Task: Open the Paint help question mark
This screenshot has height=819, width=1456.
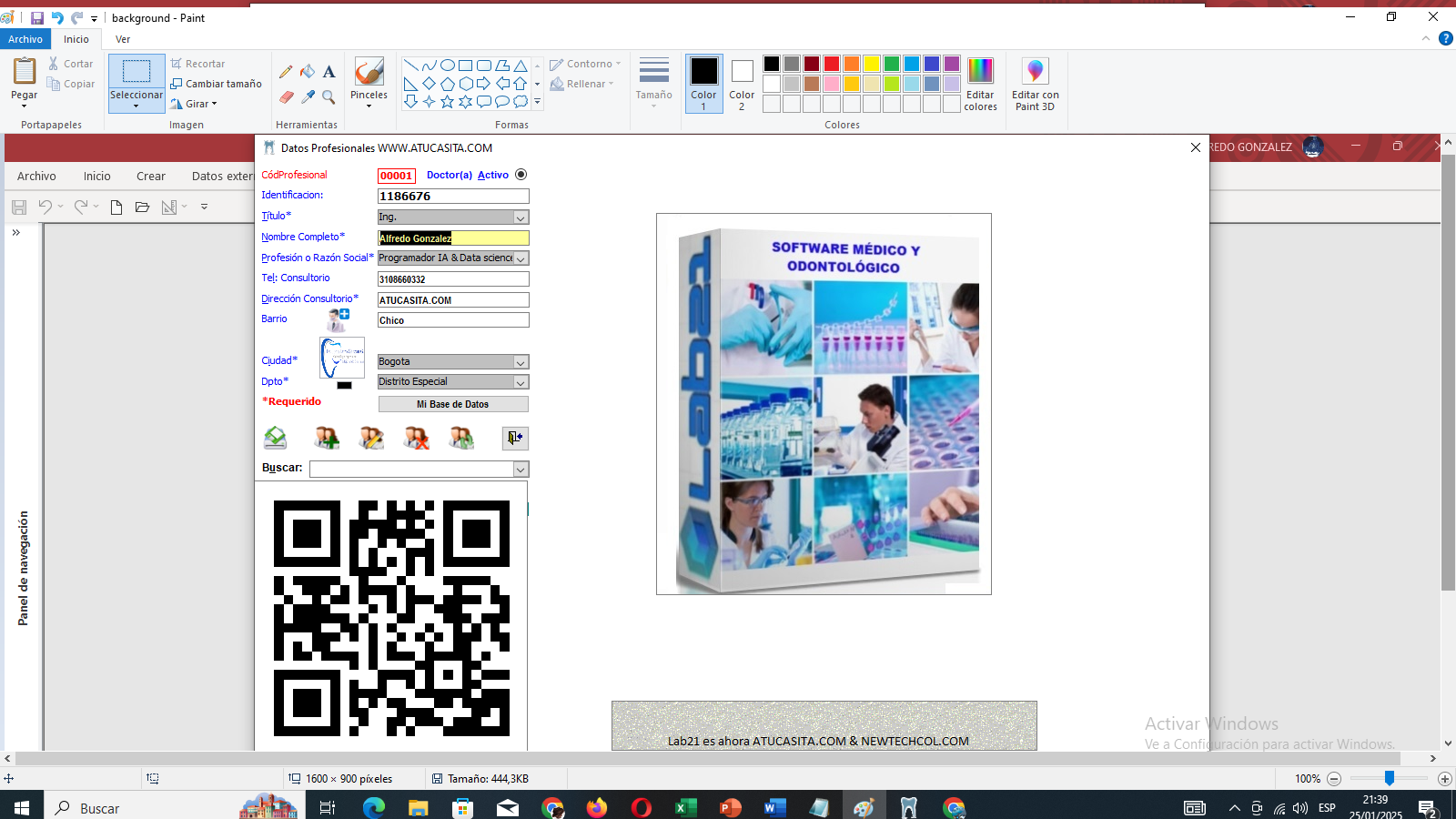Action: [x=1445, y=38]
